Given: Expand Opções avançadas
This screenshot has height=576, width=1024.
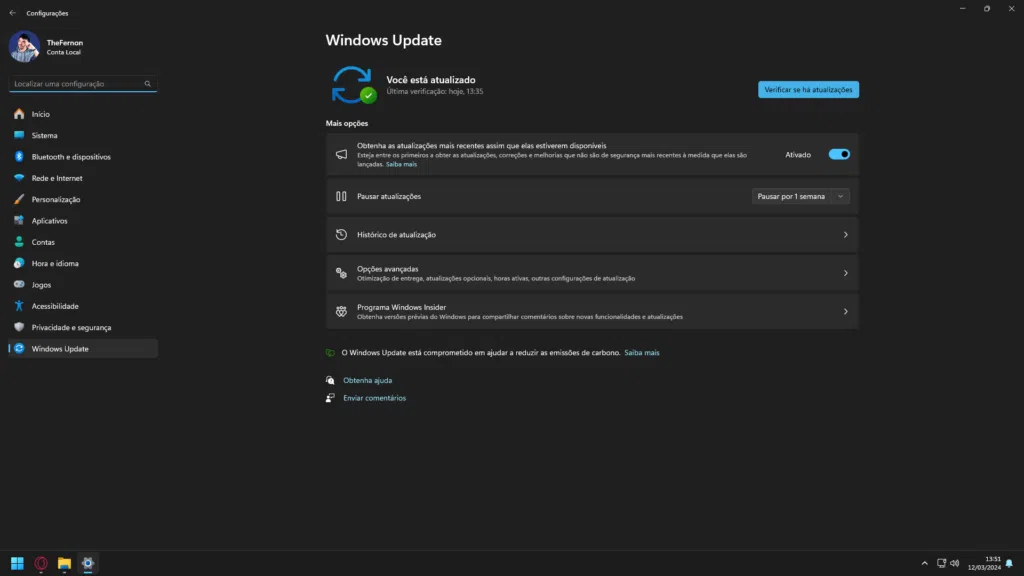Looking at the screenshot, I should [x=592, y=272].
